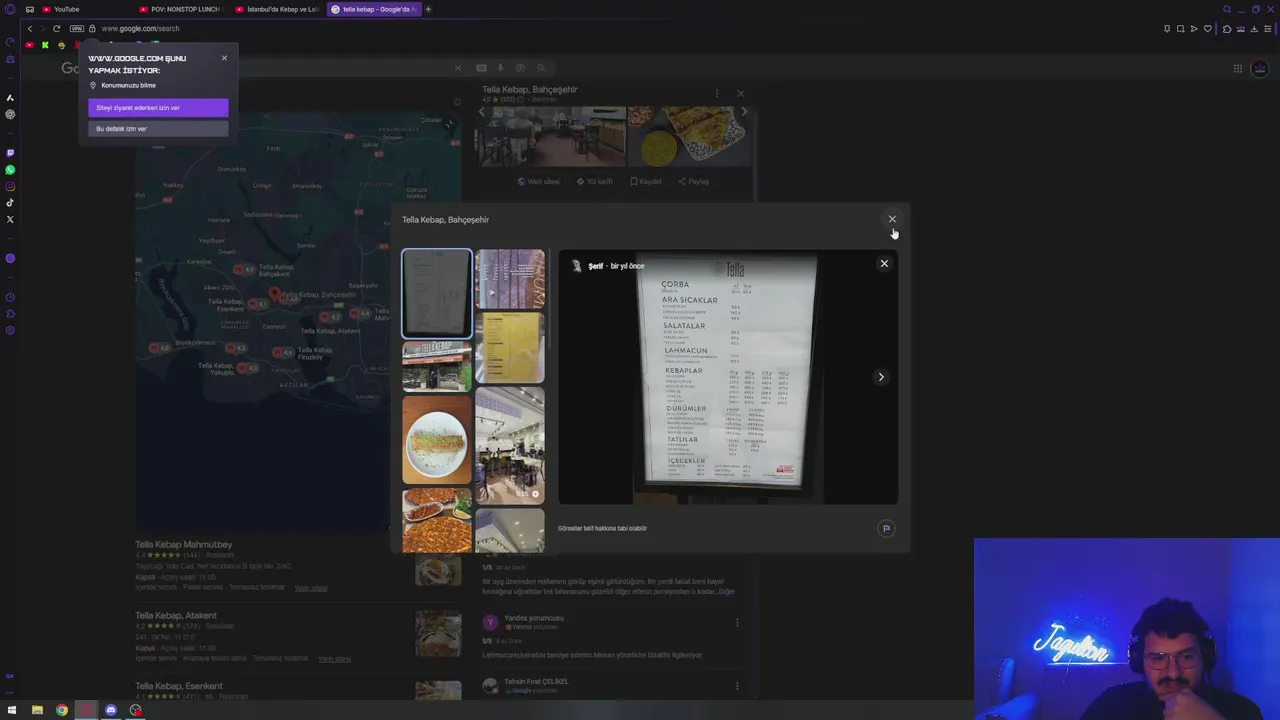Click the Paylaş share button

pyautogui.click(x=694, y=182)
